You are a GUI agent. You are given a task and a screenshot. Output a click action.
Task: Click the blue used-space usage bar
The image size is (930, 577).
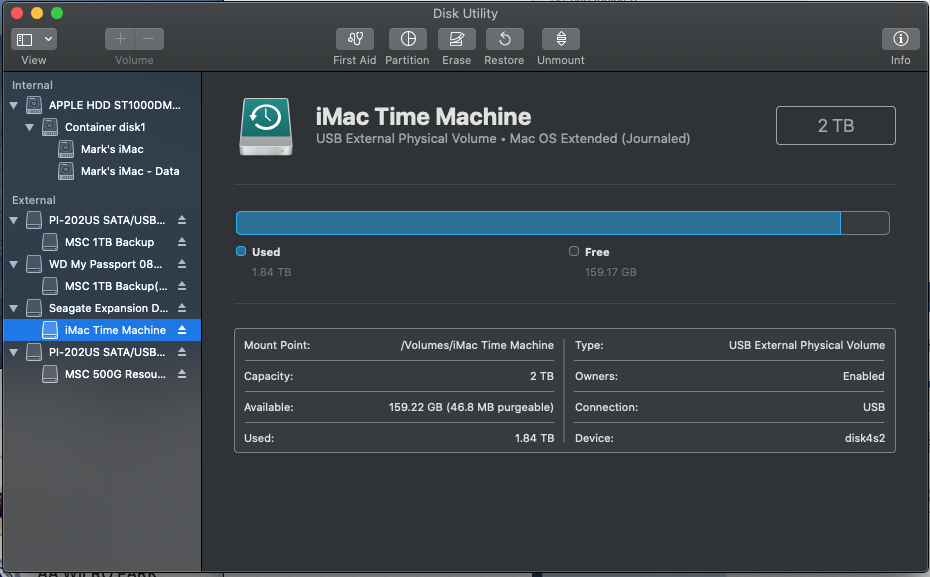[x=538, y=223]
